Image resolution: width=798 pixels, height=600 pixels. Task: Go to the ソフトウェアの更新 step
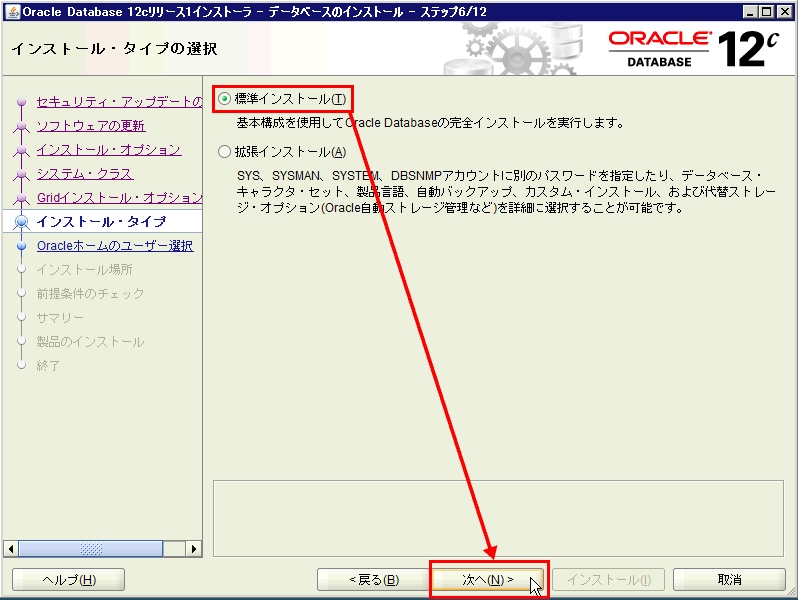click(x=91, y=126)
